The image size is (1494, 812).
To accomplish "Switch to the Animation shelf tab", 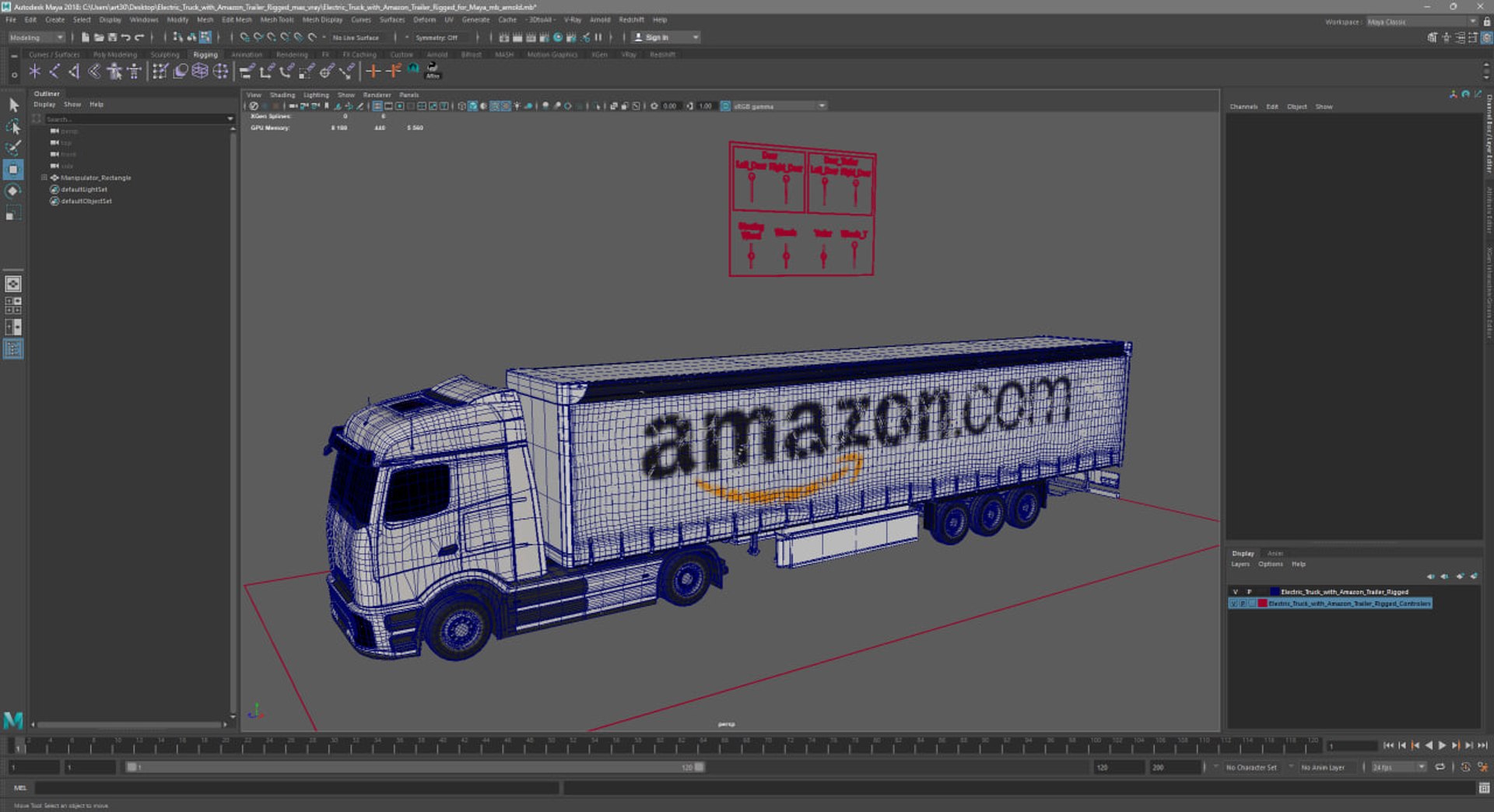I will coord(247,54).
